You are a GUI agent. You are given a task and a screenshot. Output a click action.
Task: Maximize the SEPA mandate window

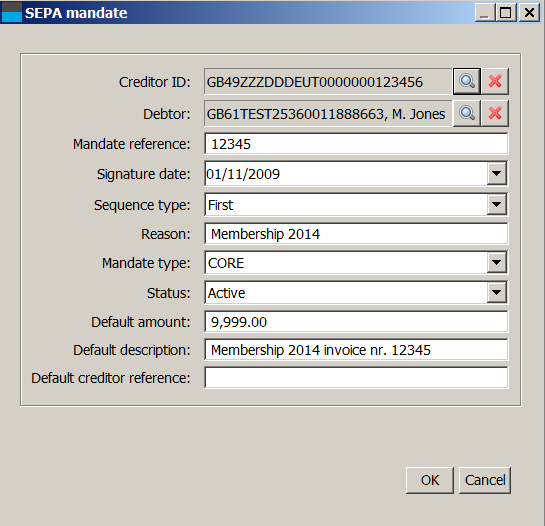[x=506, y=13]
